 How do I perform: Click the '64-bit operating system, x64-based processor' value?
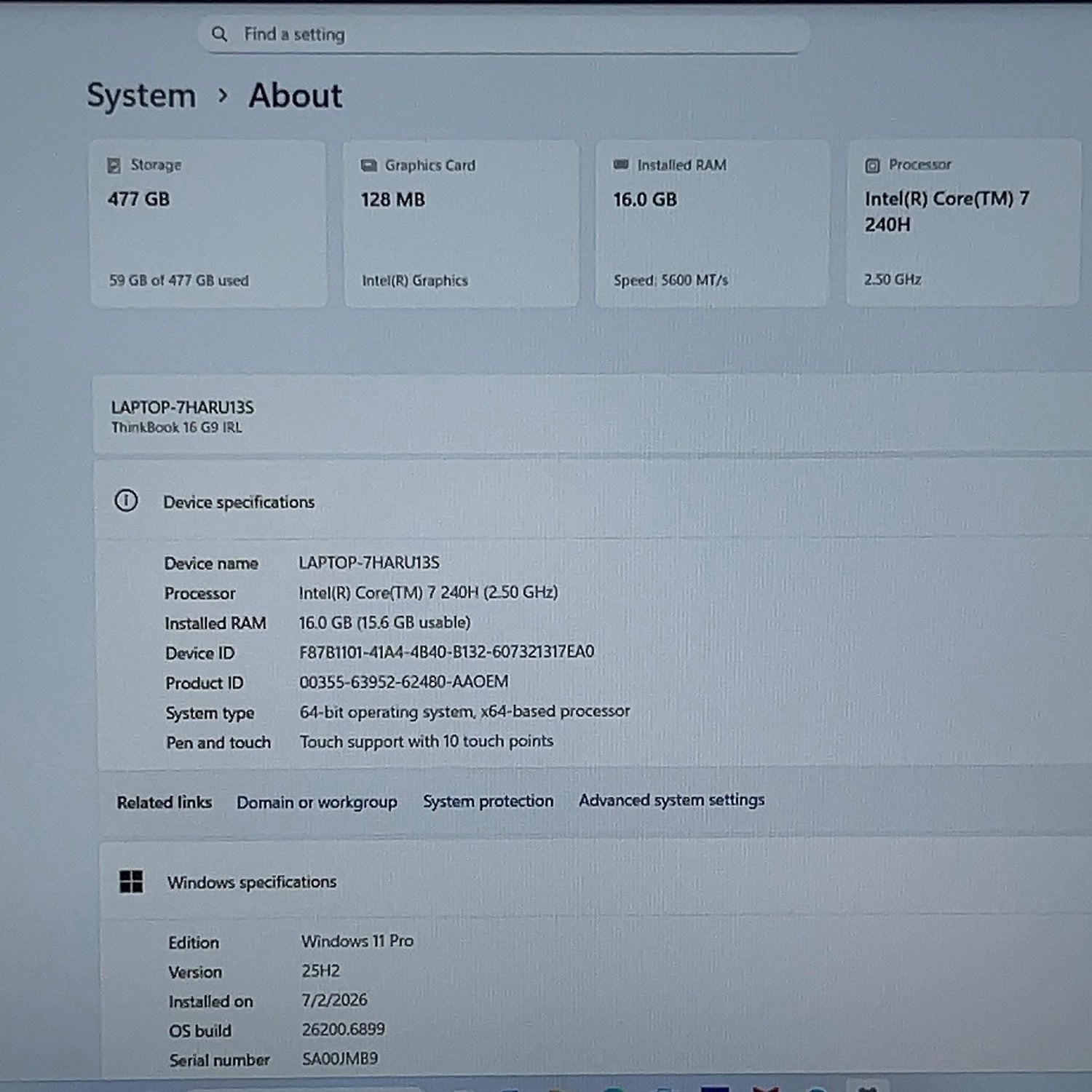464,711
